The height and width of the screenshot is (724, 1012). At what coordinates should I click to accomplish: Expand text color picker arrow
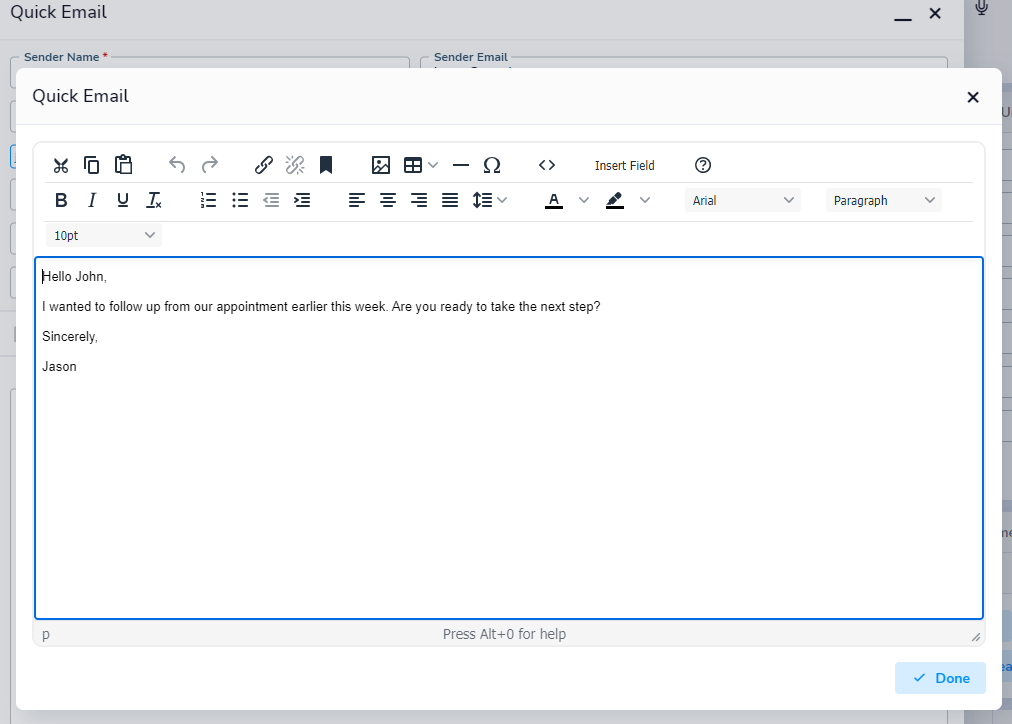pyautogui.click(x=583, y=201)
